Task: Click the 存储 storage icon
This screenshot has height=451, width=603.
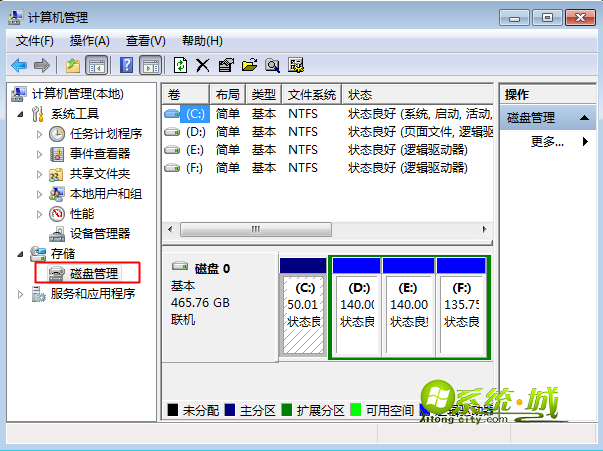Action: 38,254
